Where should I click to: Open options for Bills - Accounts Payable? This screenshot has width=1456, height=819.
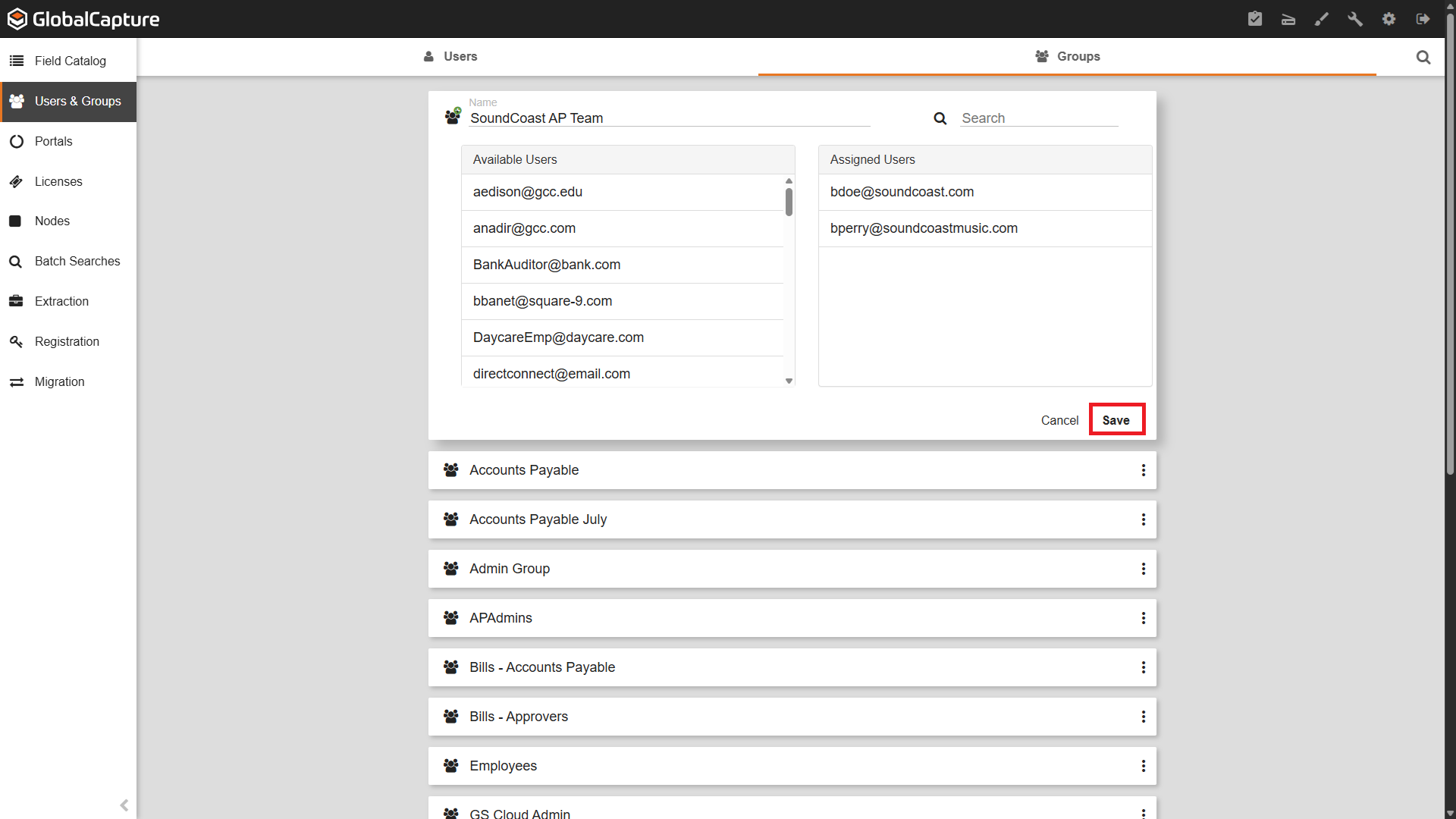point(1144,667)
